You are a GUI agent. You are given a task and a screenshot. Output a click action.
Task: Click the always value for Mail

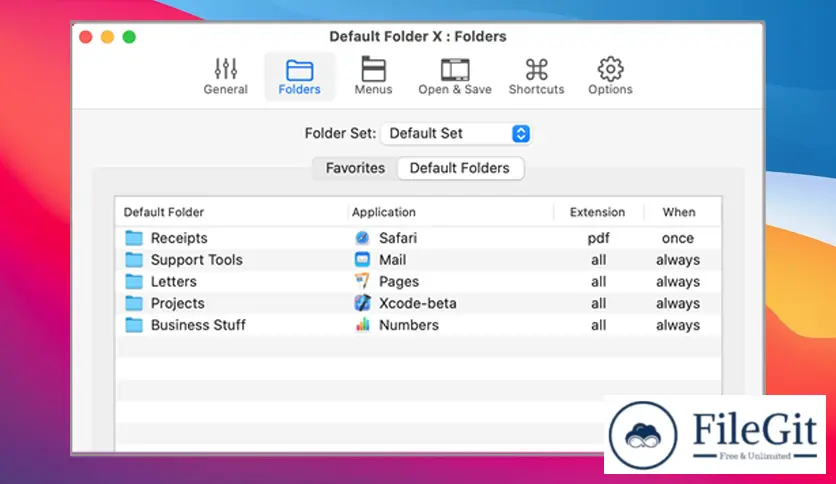click(678, 260)
